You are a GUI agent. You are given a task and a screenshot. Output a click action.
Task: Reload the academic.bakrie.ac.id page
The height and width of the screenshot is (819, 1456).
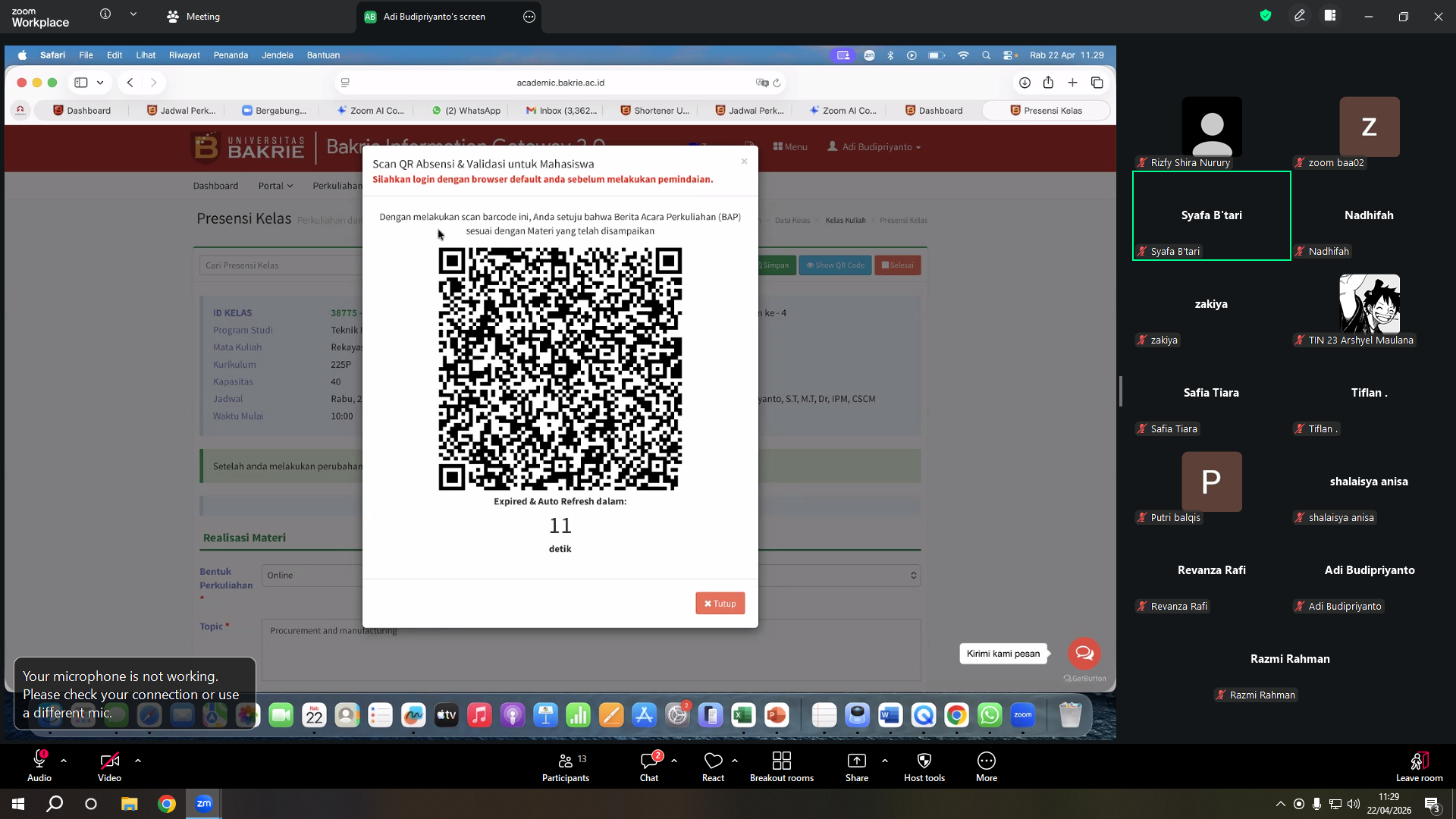pyautogui.click(x=777, y=83)
